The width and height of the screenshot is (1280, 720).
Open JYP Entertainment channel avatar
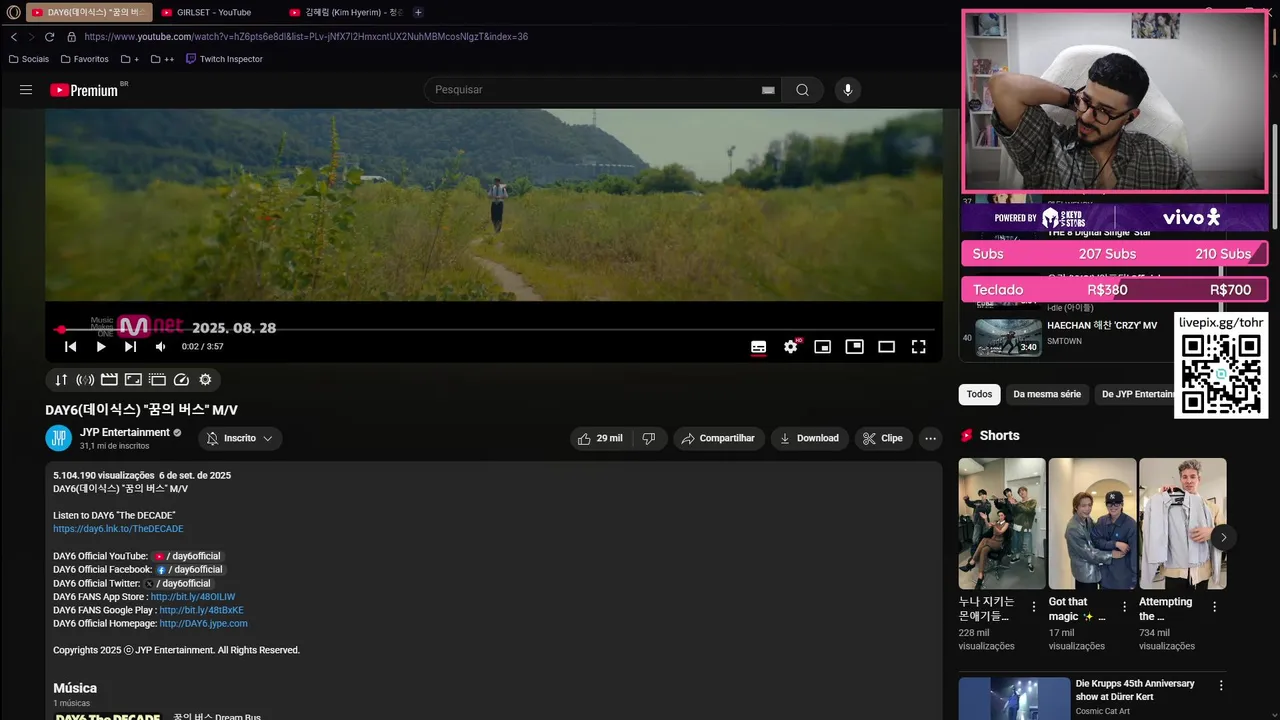(x=59, y=438)
